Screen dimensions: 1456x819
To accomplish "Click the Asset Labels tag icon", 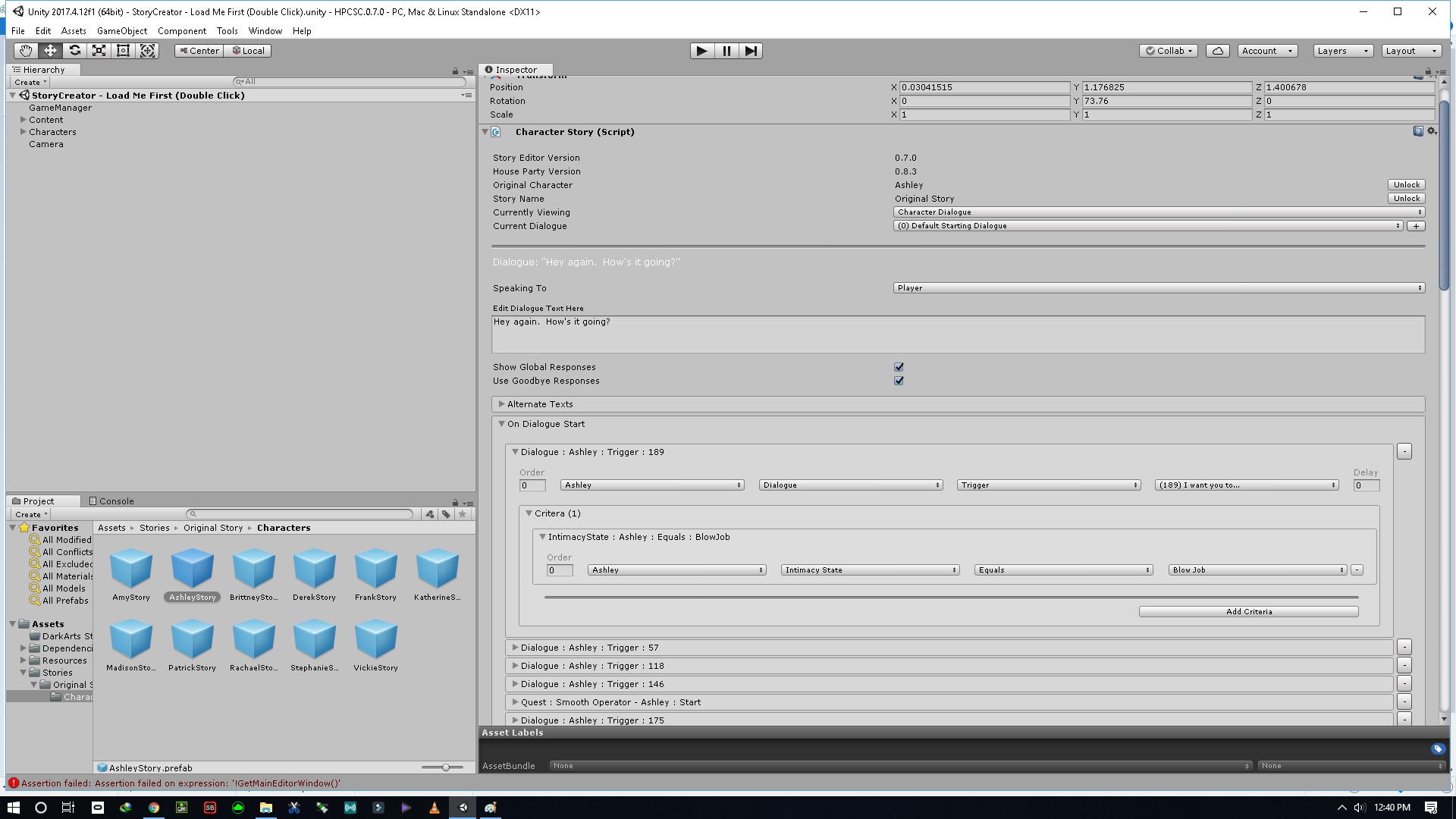I will [1437, 749].
